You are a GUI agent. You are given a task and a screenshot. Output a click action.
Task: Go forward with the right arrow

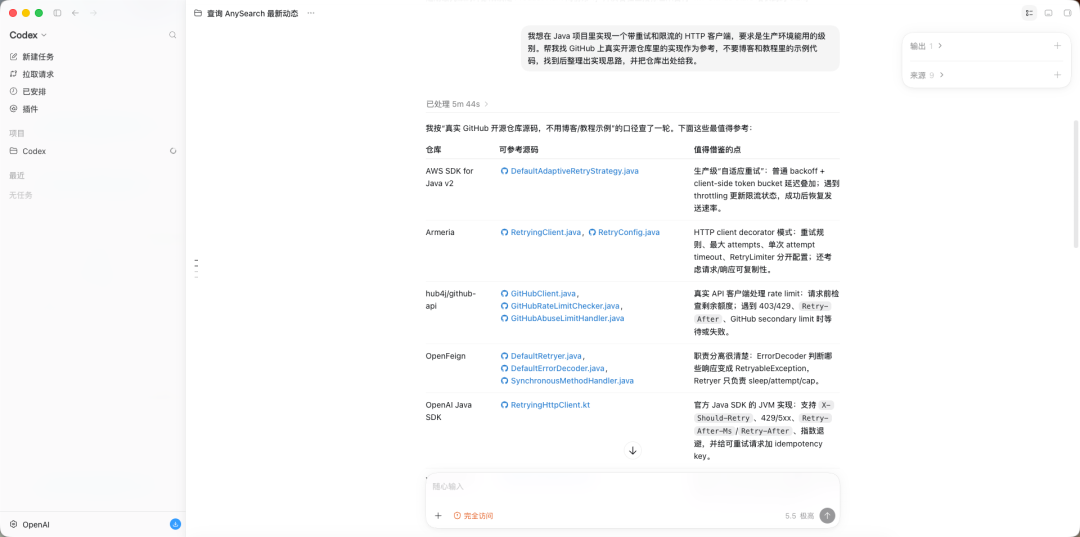(94, 13)
